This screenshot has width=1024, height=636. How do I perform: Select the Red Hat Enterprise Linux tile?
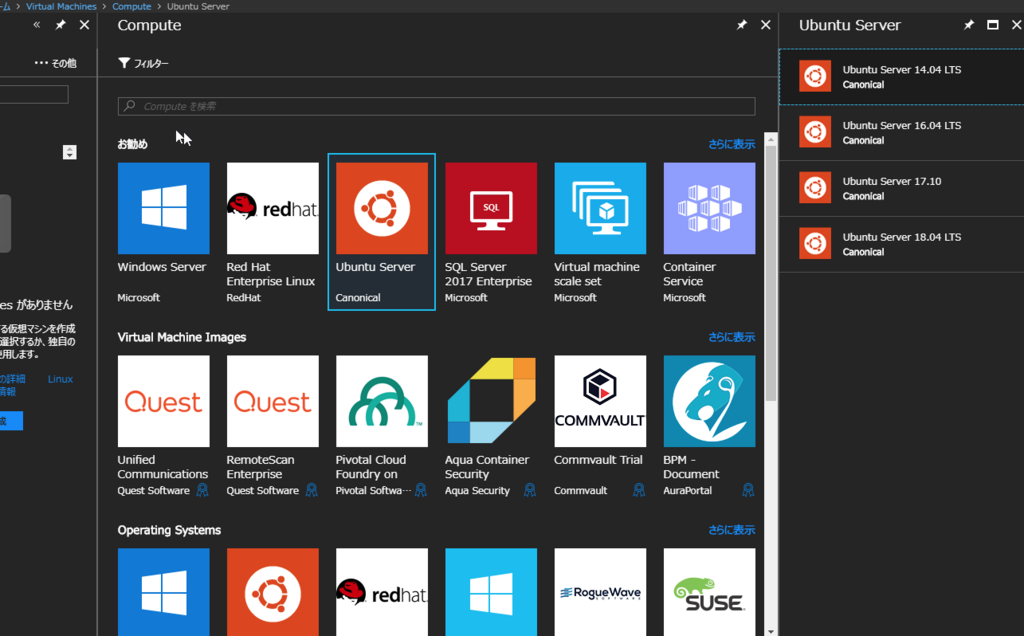pyautogui.click(x=272, y=232)
